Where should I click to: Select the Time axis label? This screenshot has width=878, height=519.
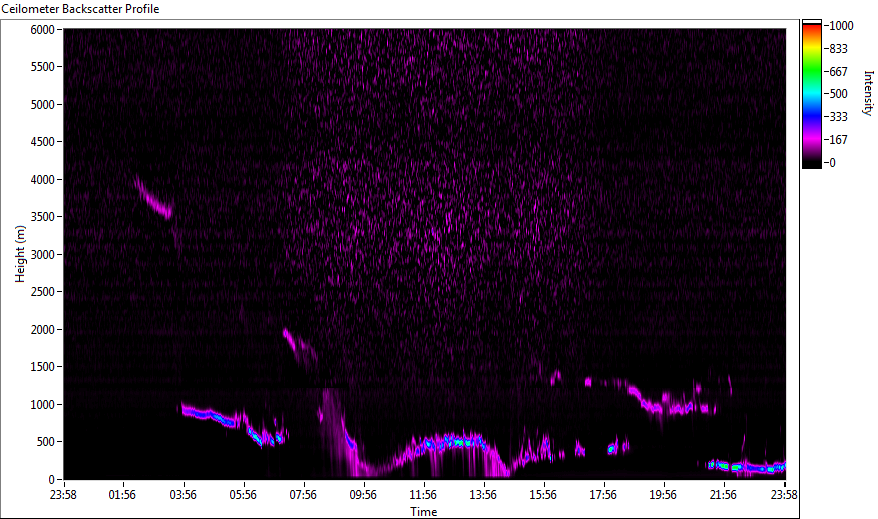point(423,512)
